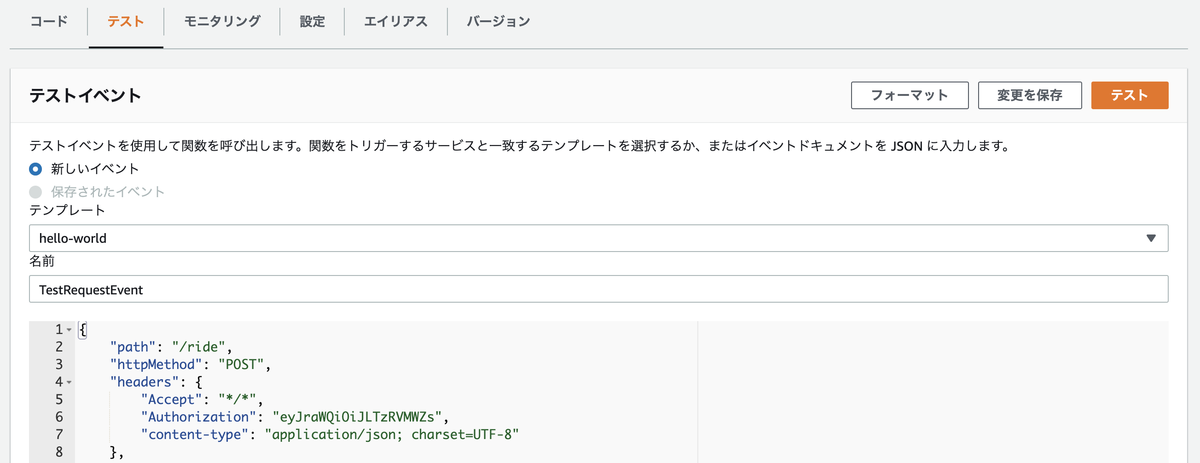Click the テストイベント section heading
The height and width of the screenshot is (463, 1200).
pos(85,96)
